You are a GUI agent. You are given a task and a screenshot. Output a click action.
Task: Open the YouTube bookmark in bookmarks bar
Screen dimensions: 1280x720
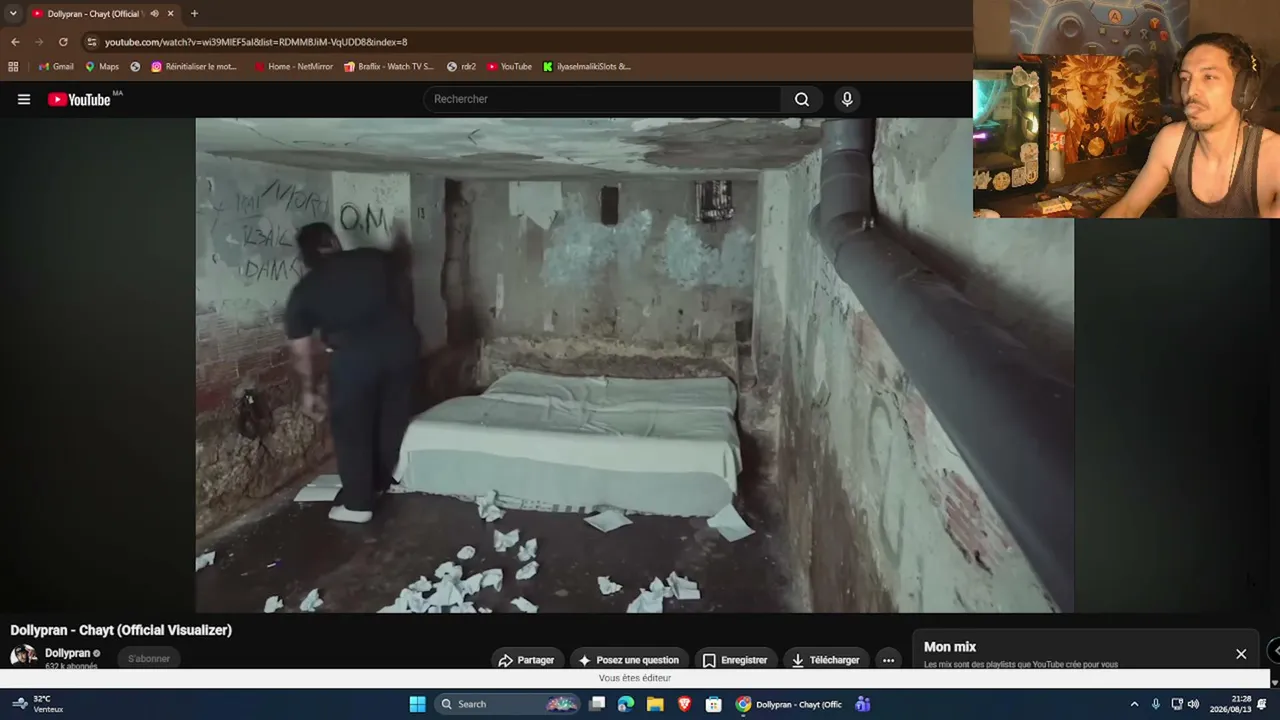coord(510,67)
